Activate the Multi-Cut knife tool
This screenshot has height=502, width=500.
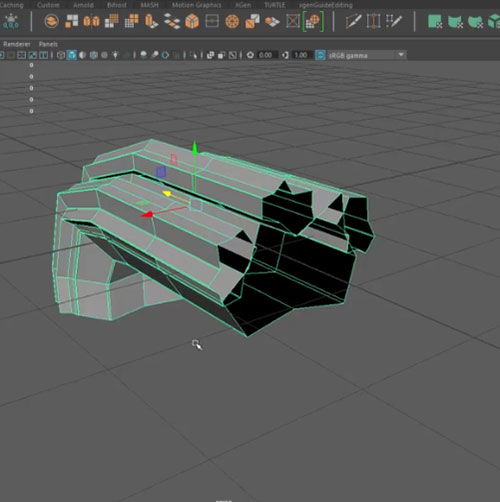click(x=393, y=21)
